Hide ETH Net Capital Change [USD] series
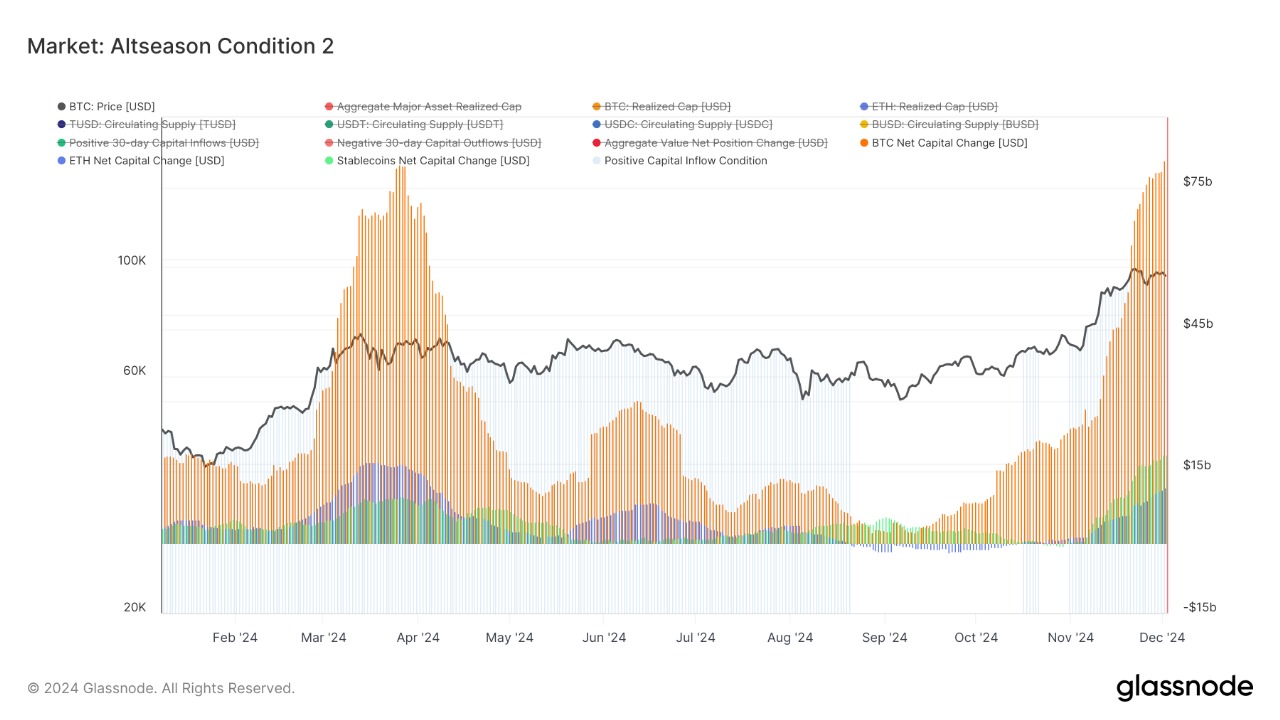The image size is (1280, 720). [x=140, y=160]
